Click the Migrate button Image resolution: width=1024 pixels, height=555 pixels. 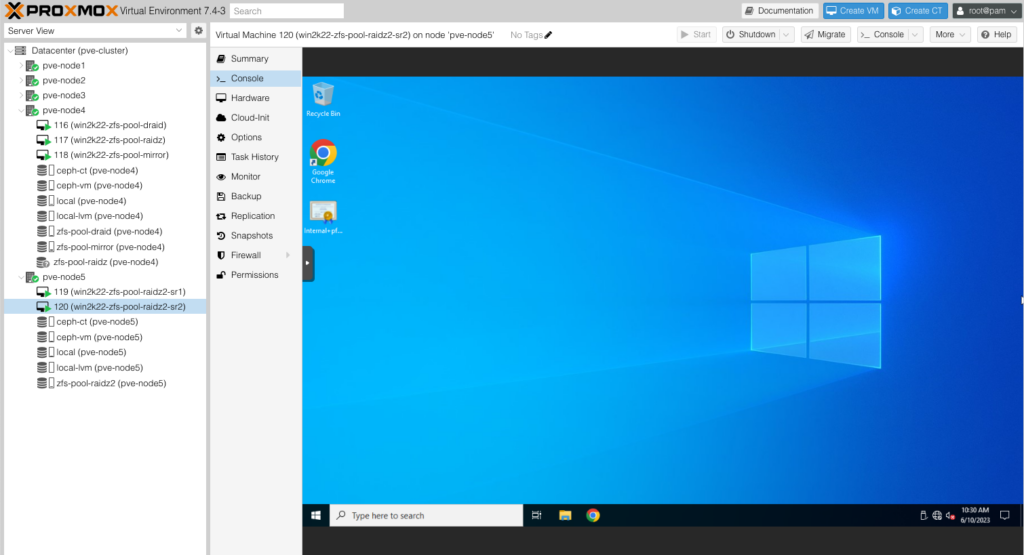tap(825, 35)
